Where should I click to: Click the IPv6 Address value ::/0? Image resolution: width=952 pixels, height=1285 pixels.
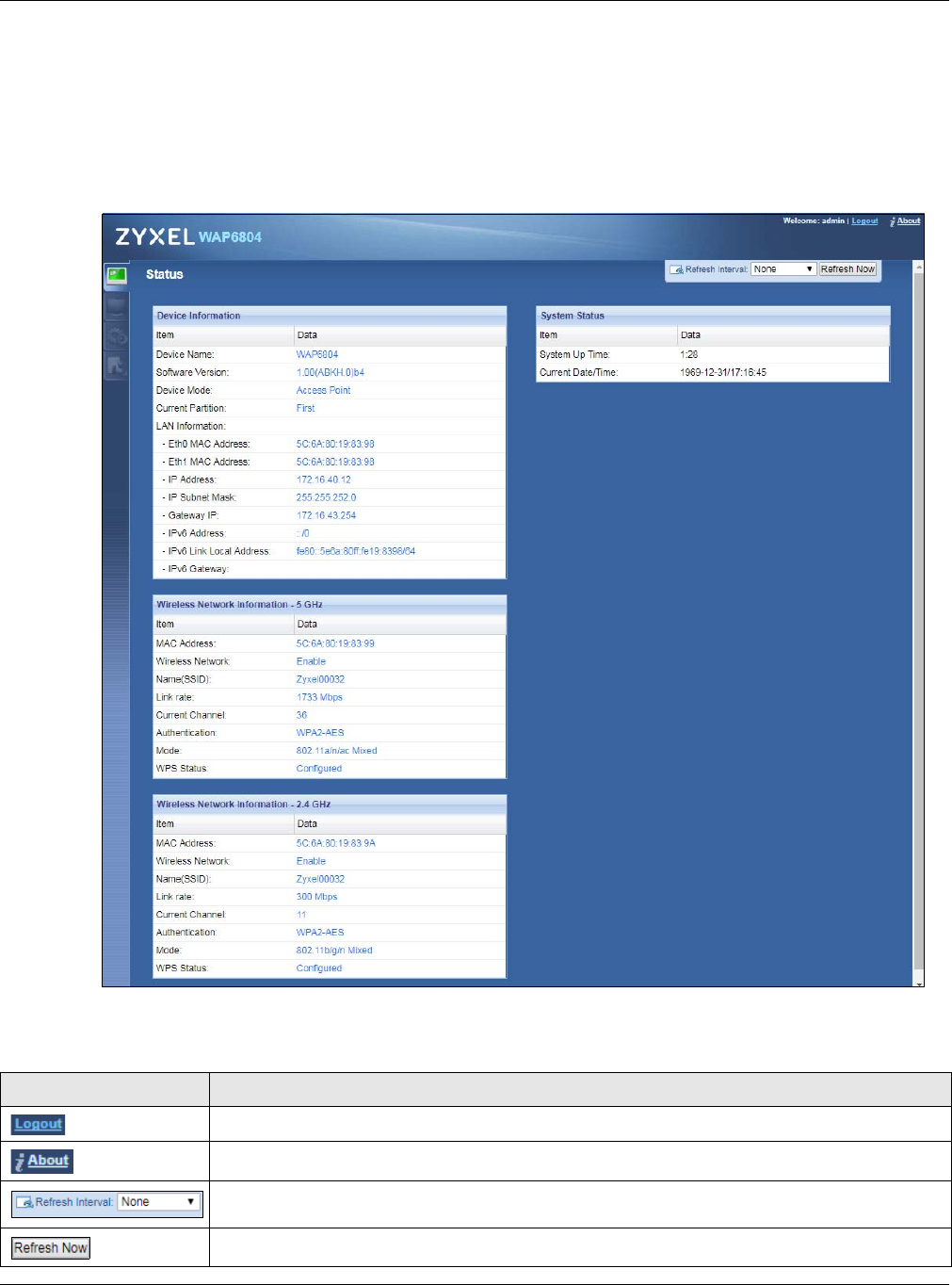click(303, 534)
